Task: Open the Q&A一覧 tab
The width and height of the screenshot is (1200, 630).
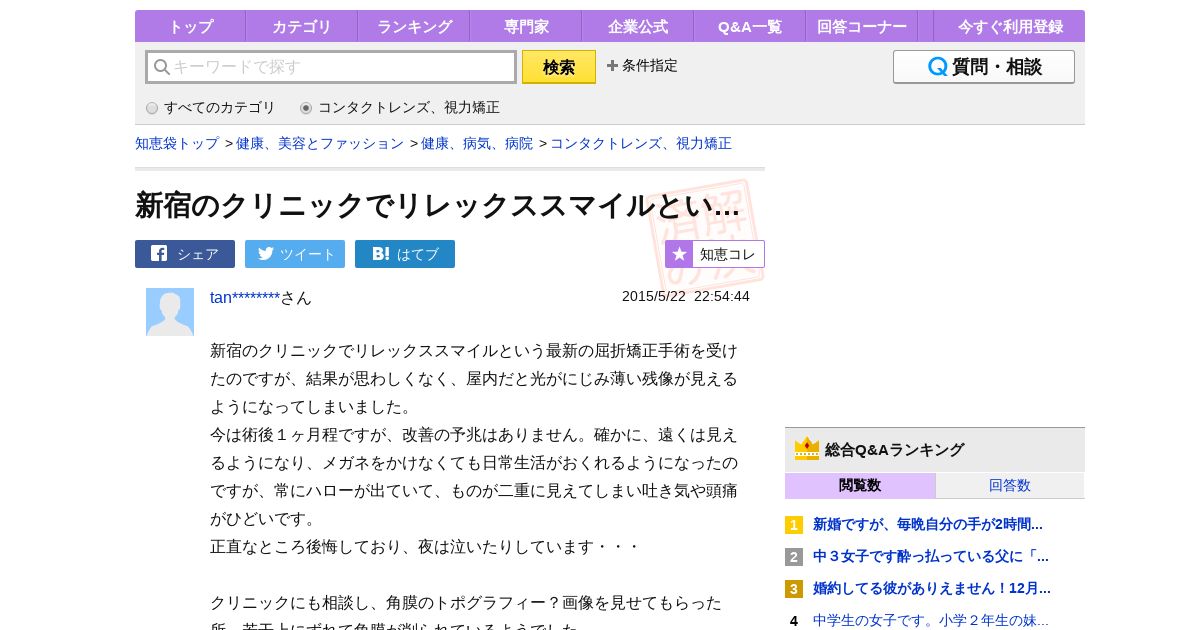Action: [749, 26]
